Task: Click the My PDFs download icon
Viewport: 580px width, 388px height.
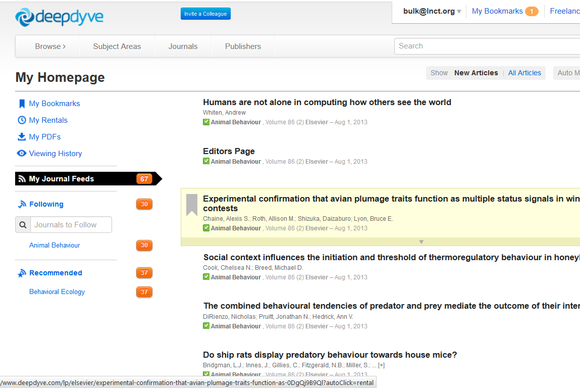Action: pos(22,137)
